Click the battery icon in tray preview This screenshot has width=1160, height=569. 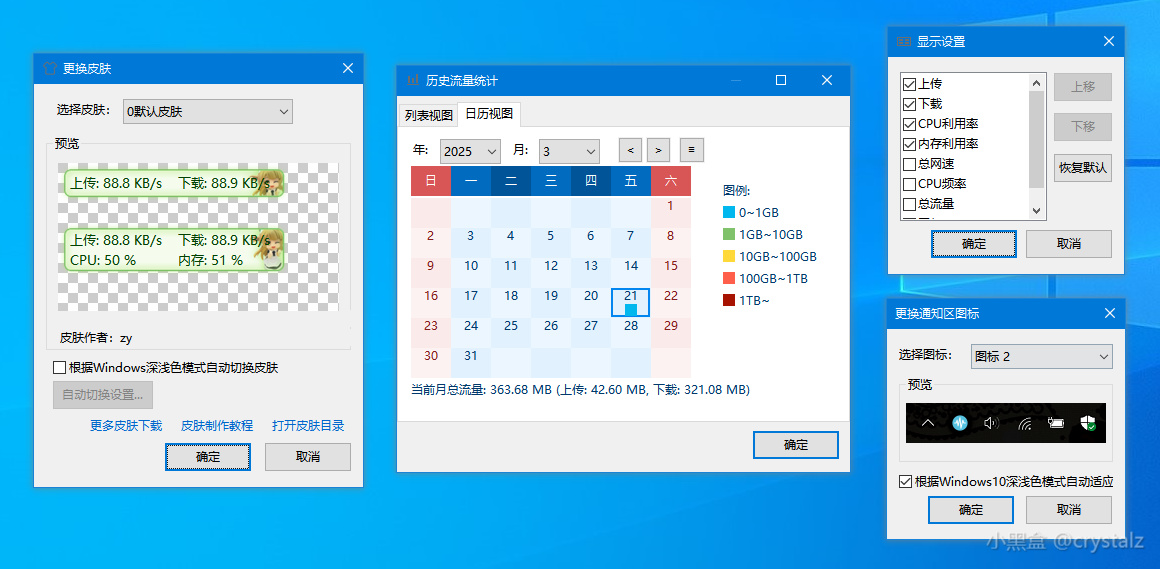click(1056, 423)
